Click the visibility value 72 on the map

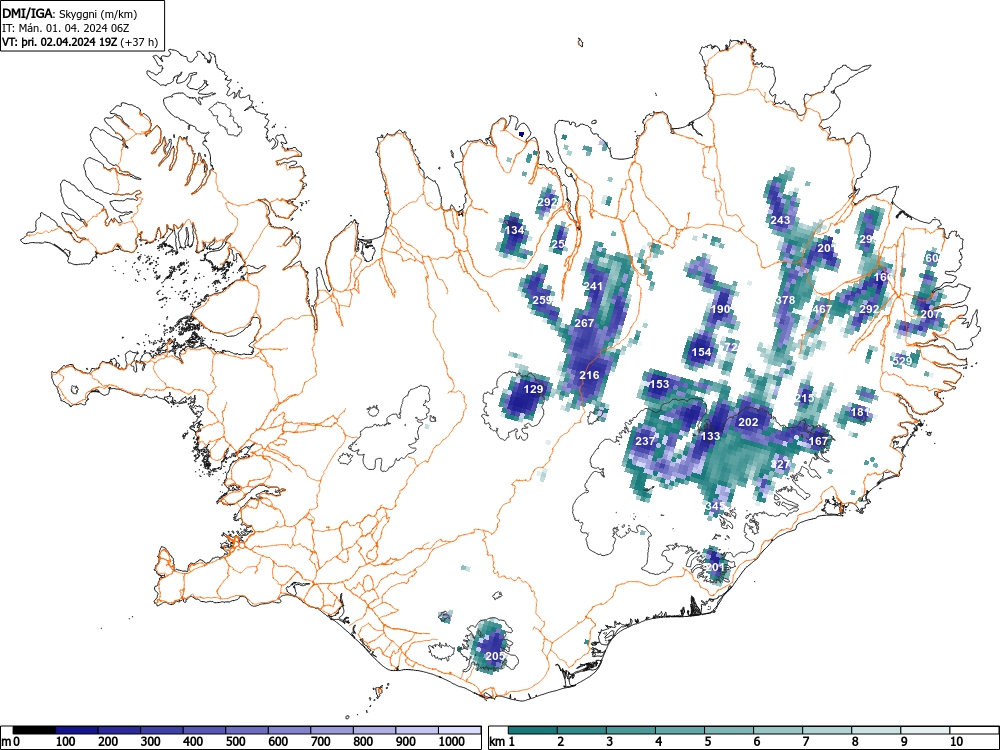[732, 348]
